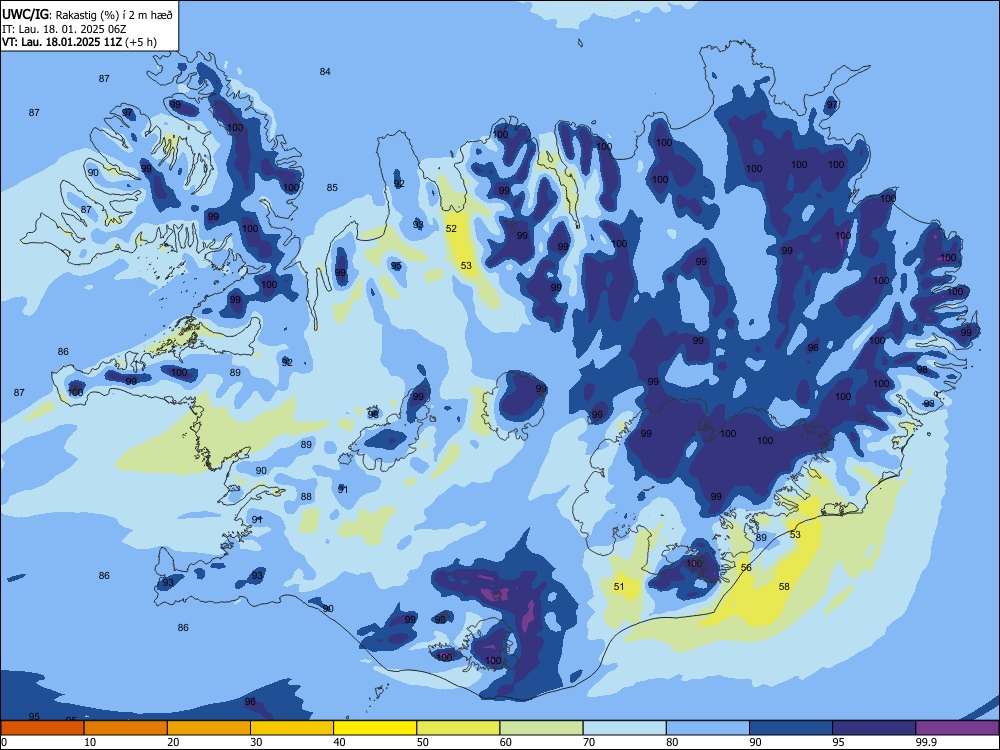Click the title text 'UWC/IG: Rakastig (%) í 2 m hæð'

87,15
